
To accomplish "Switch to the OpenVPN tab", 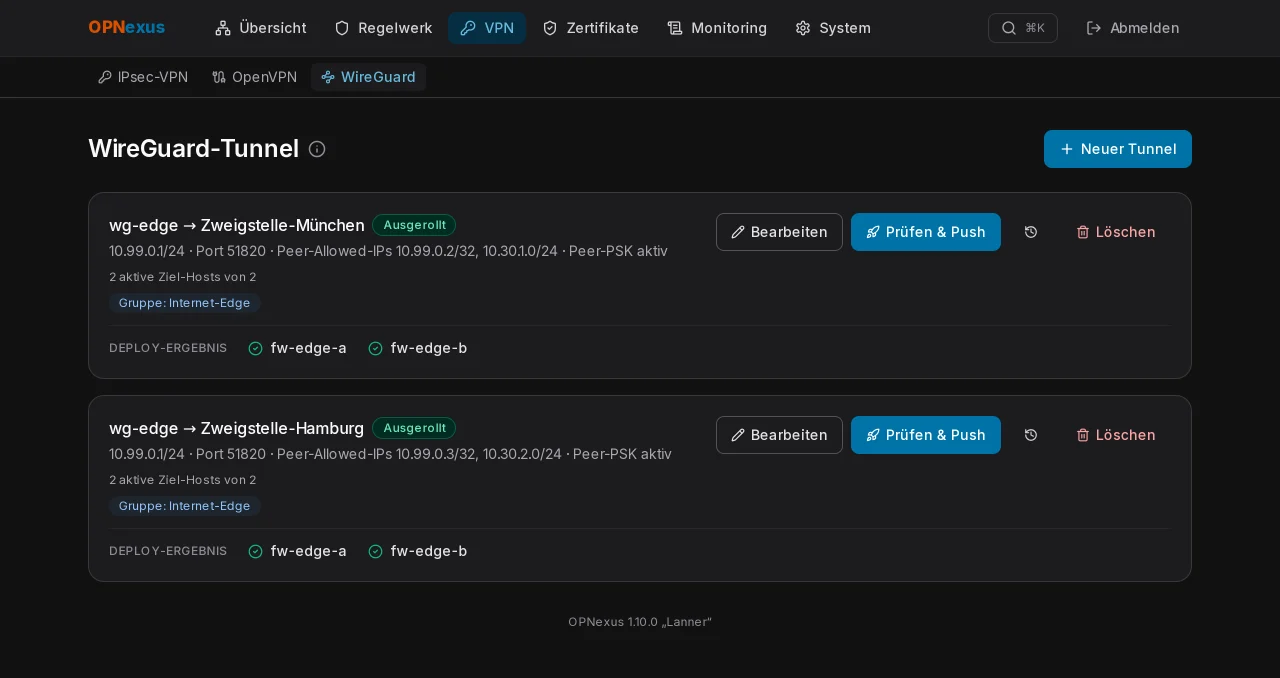I will [x=255, y=77].
